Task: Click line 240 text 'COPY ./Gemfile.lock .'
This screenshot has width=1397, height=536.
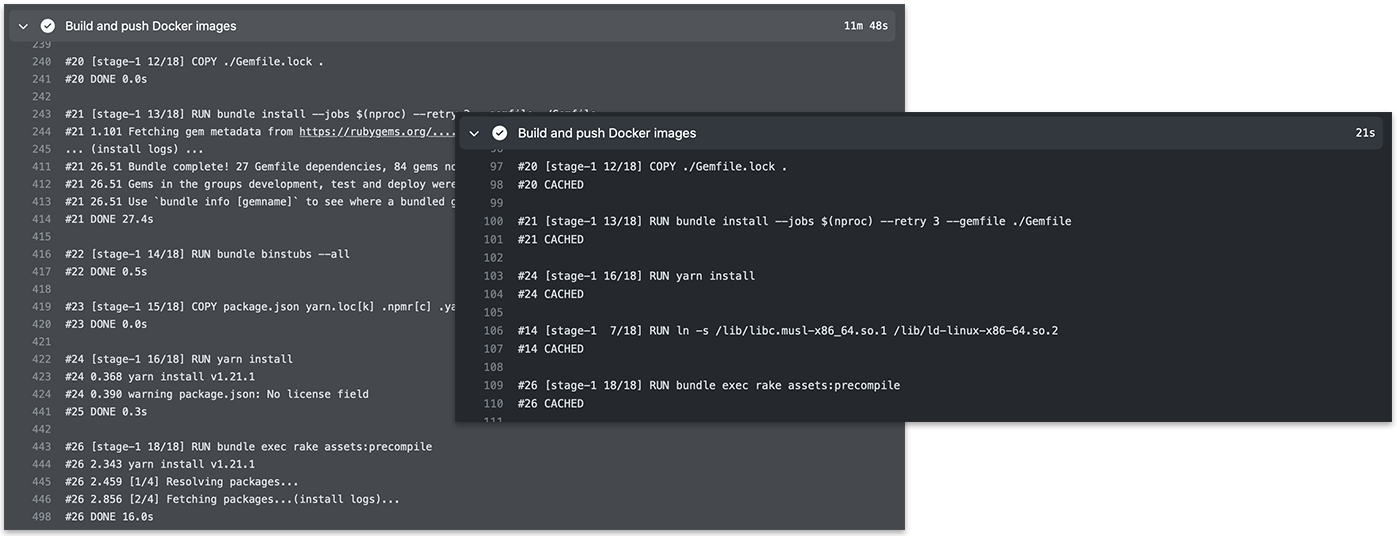Action: point(257,62)
